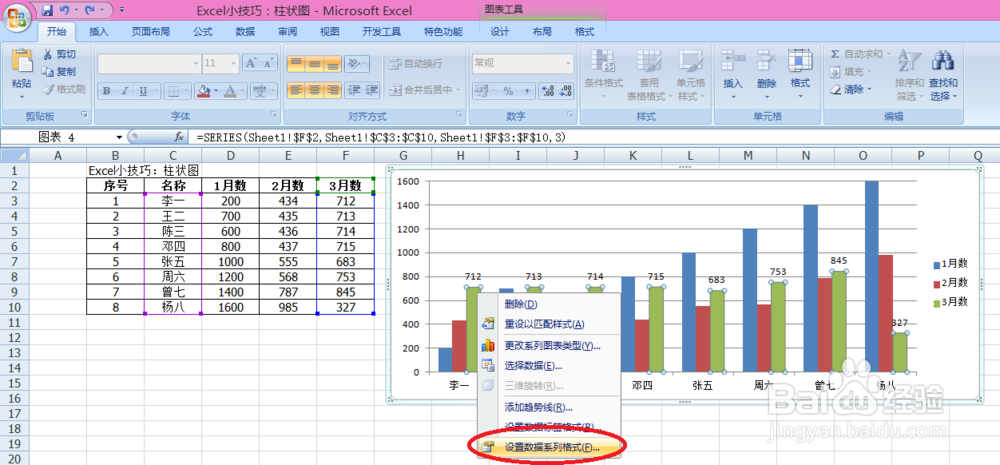Open 单元格样式 cell styles
Screen dimensions: 1000x465
(x=691, y=75)
